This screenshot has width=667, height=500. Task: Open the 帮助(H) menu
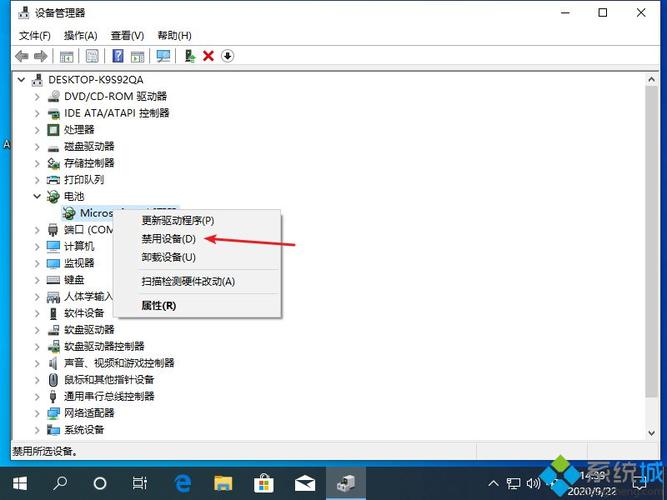tap(174, 36)
